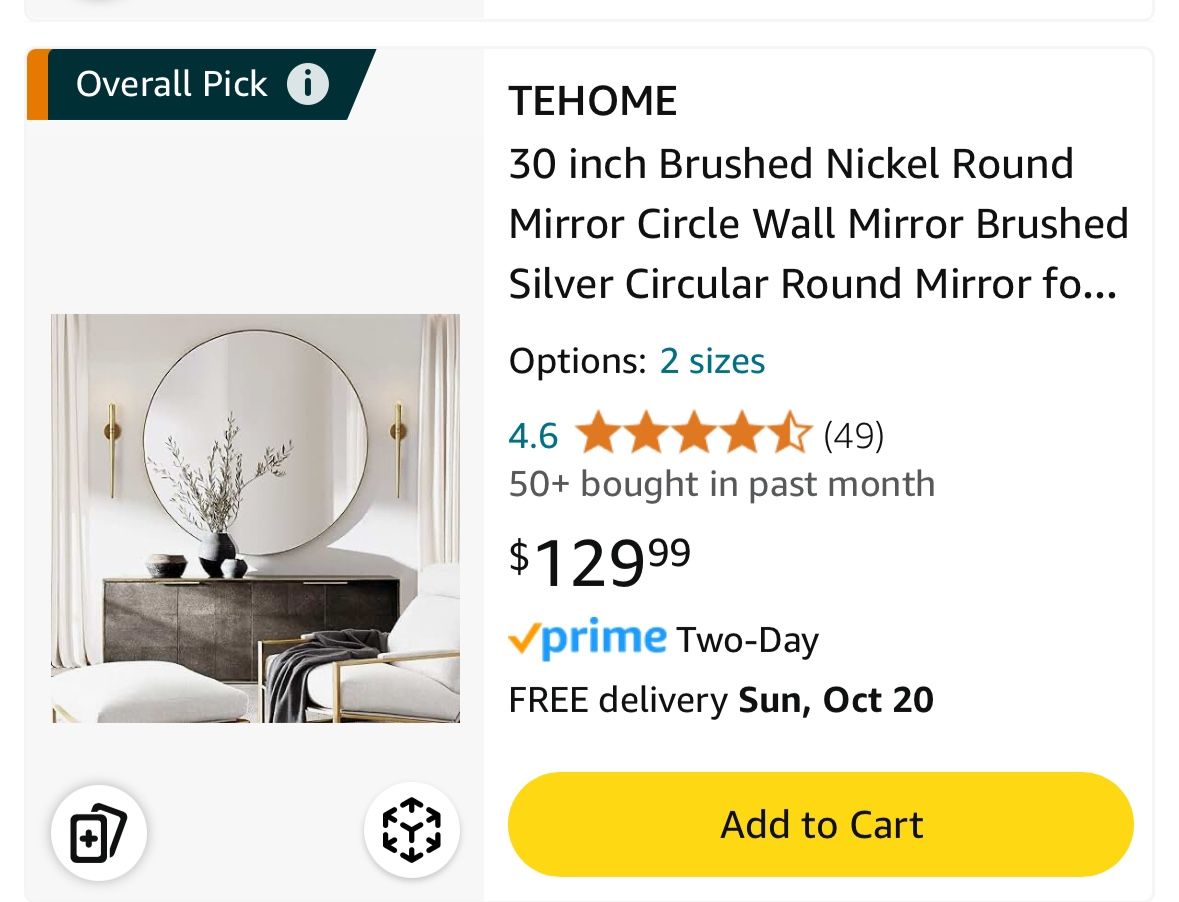Click the Prime checkmark badge icon
1179x902 pixels.
click(x=521, y=637)
